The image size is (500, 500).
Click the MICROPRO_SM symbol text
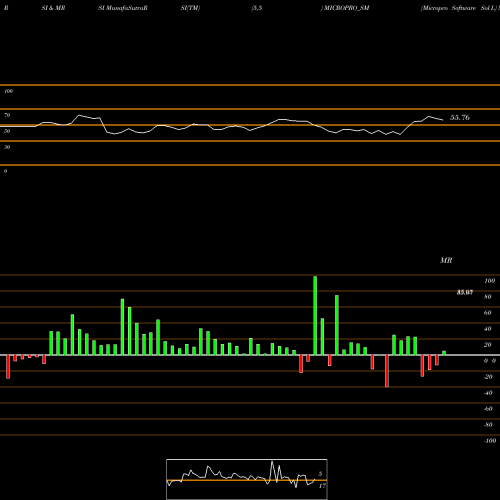click(x=347, y=8)
